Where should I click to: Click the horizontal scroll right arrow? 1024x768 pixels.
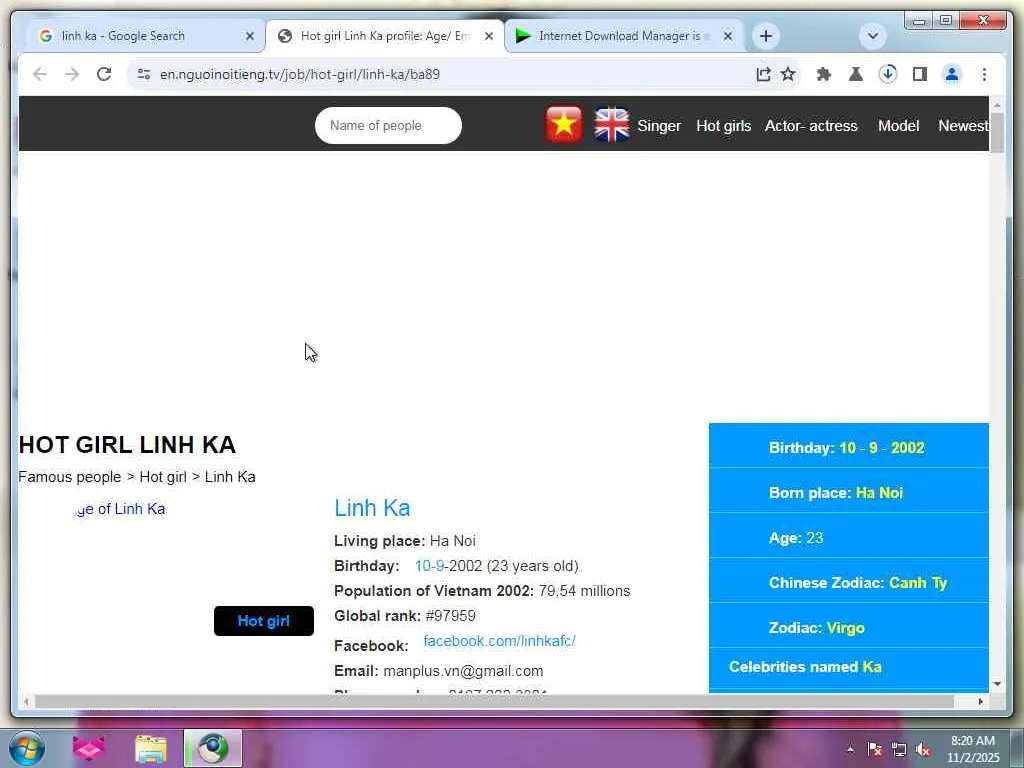980,702
